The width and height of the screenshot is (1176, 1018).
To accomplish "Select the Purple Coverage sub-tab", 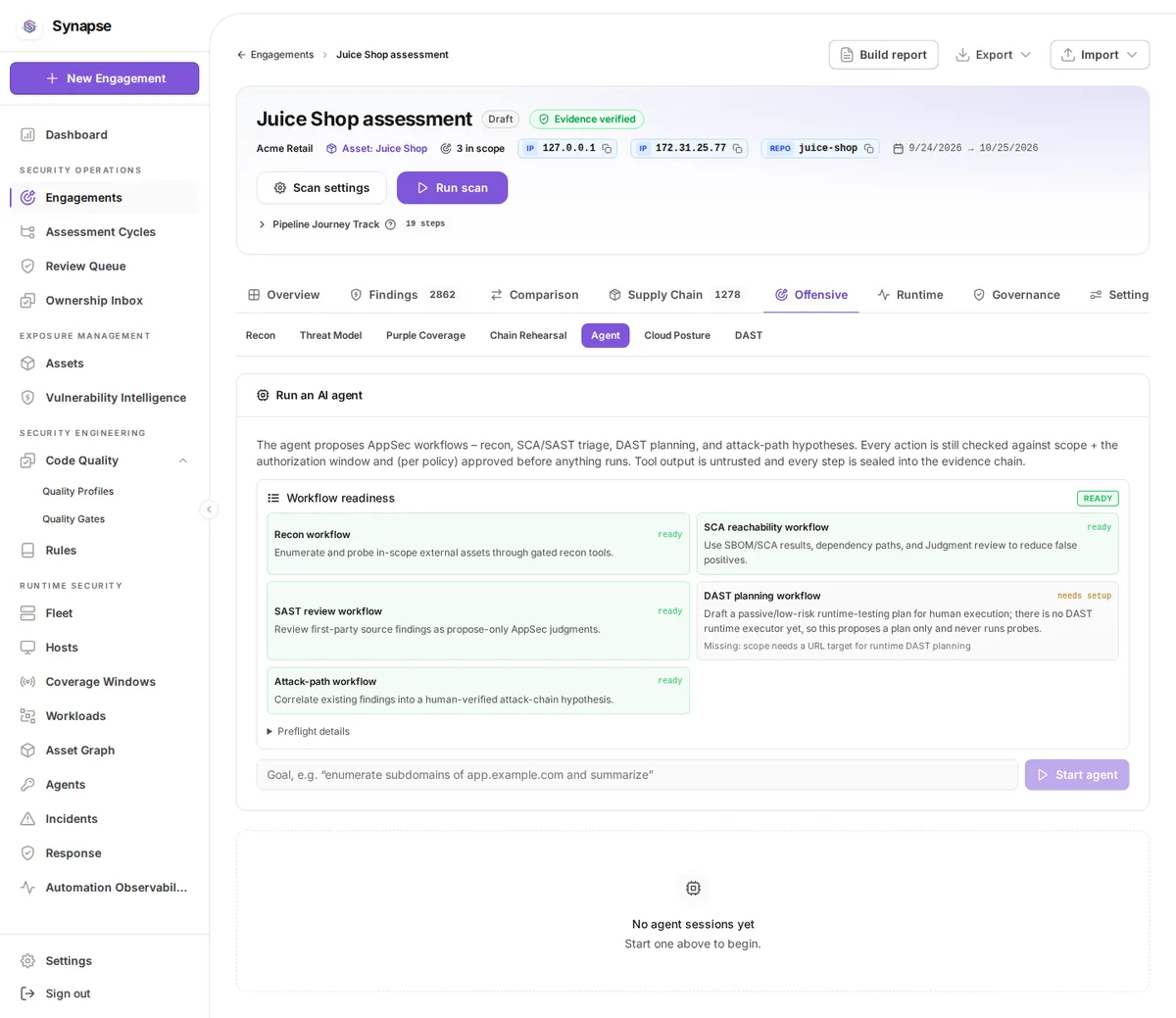I will (x=425, y=335).
